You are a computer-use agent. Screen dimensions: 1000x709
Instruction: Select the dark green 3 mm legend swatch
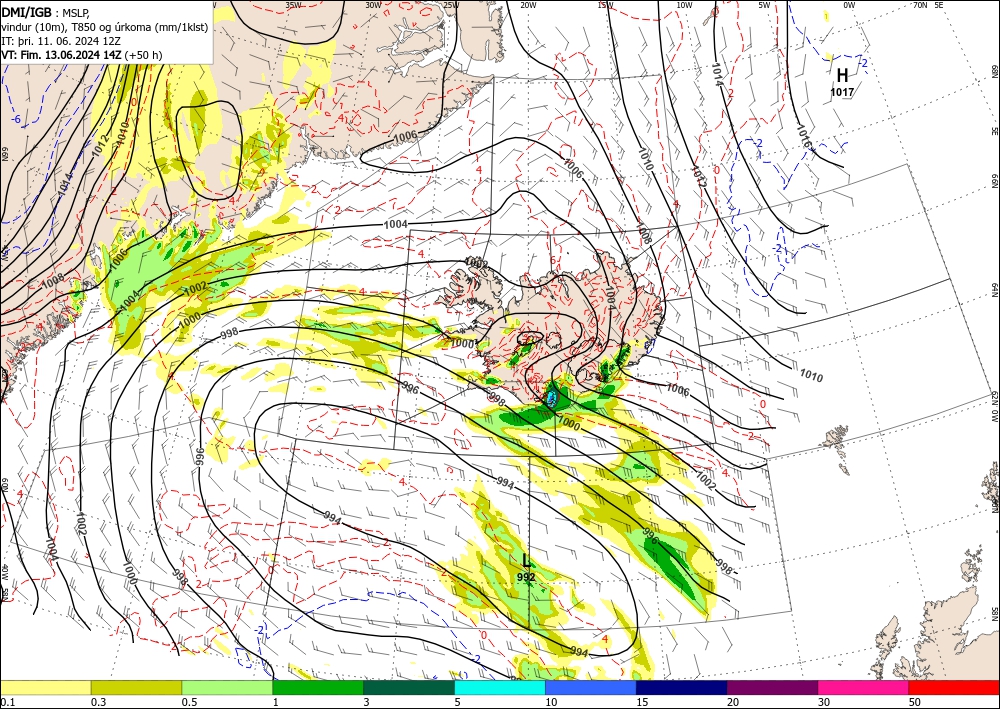point(409,687)
